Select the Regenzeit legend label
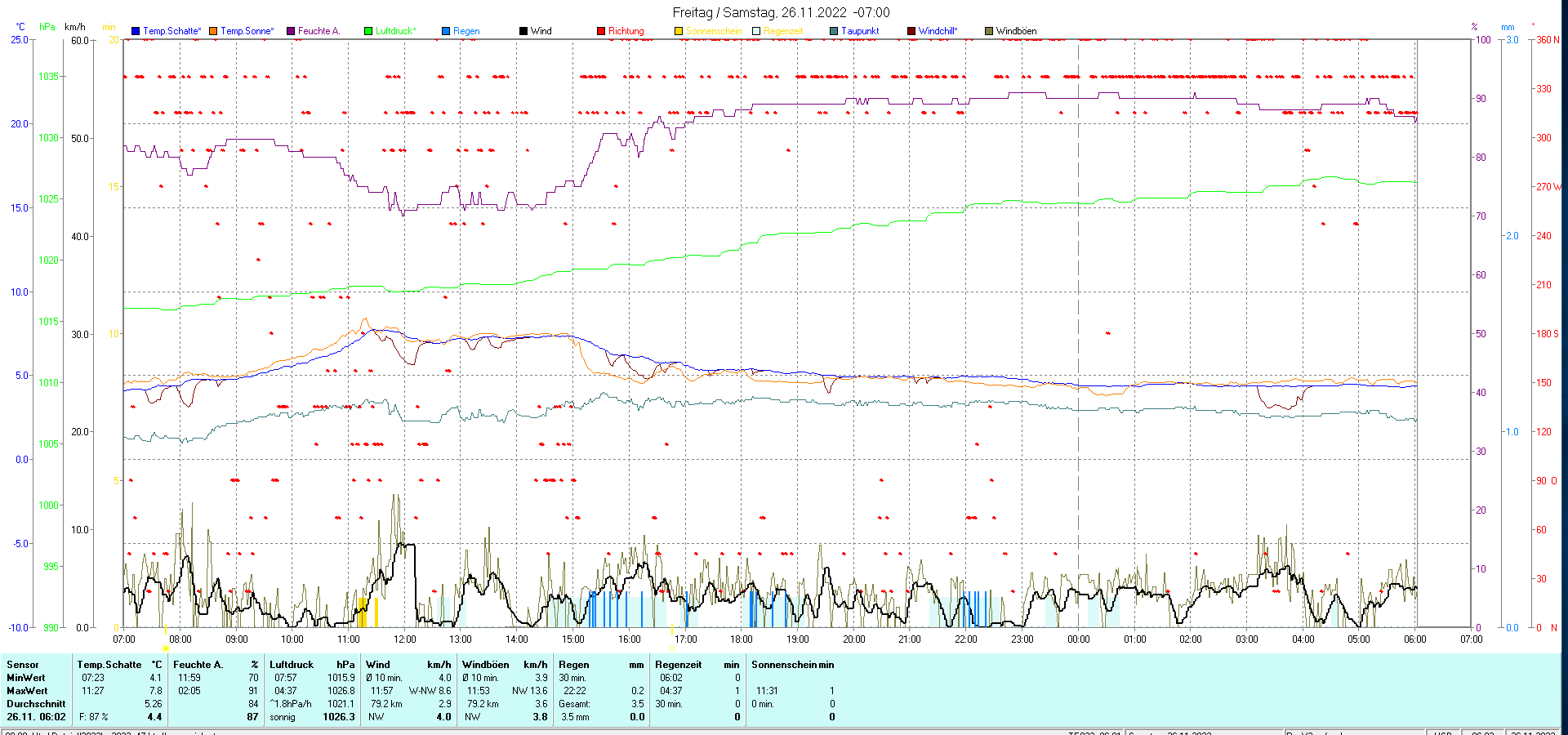Screen dimensions: 1568x735 point(783,31)
